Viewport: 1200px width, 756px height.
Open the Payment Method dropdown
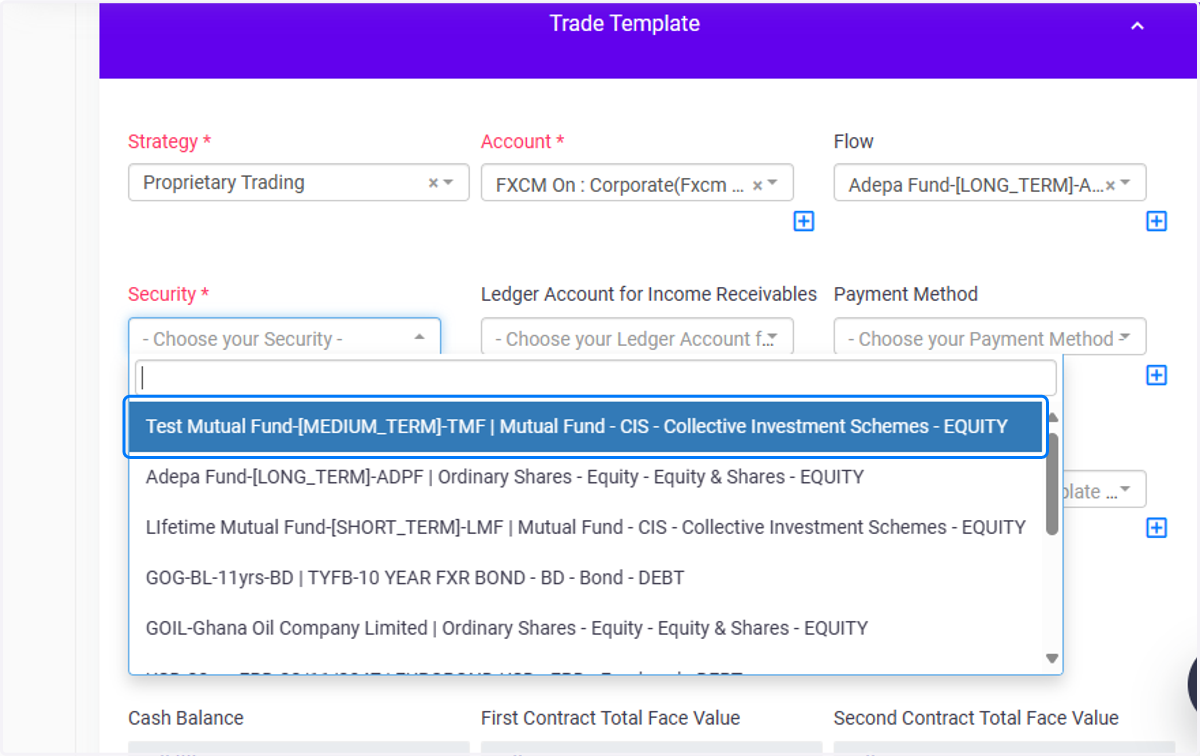(x=990, y=338)
